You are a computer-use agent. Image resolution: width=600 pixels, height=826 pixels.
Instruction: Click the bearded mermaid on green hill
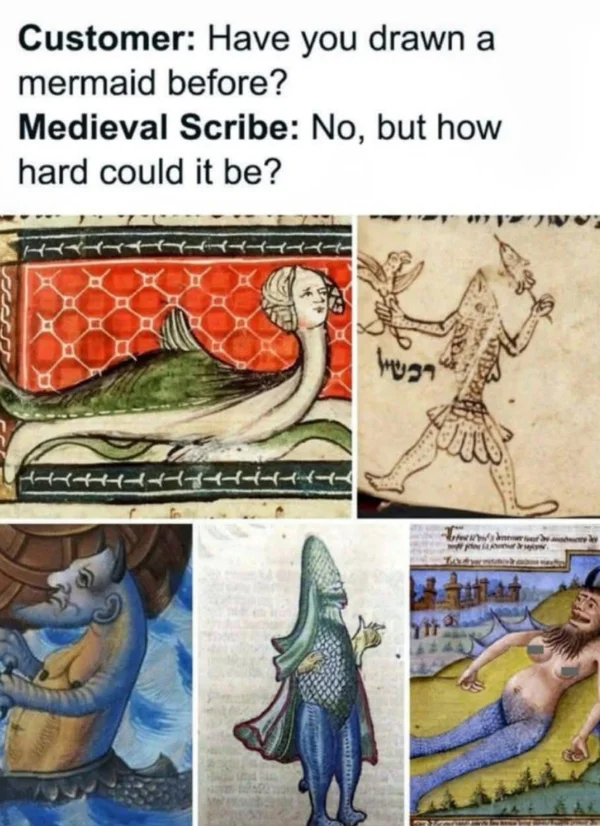click(505, 675)
